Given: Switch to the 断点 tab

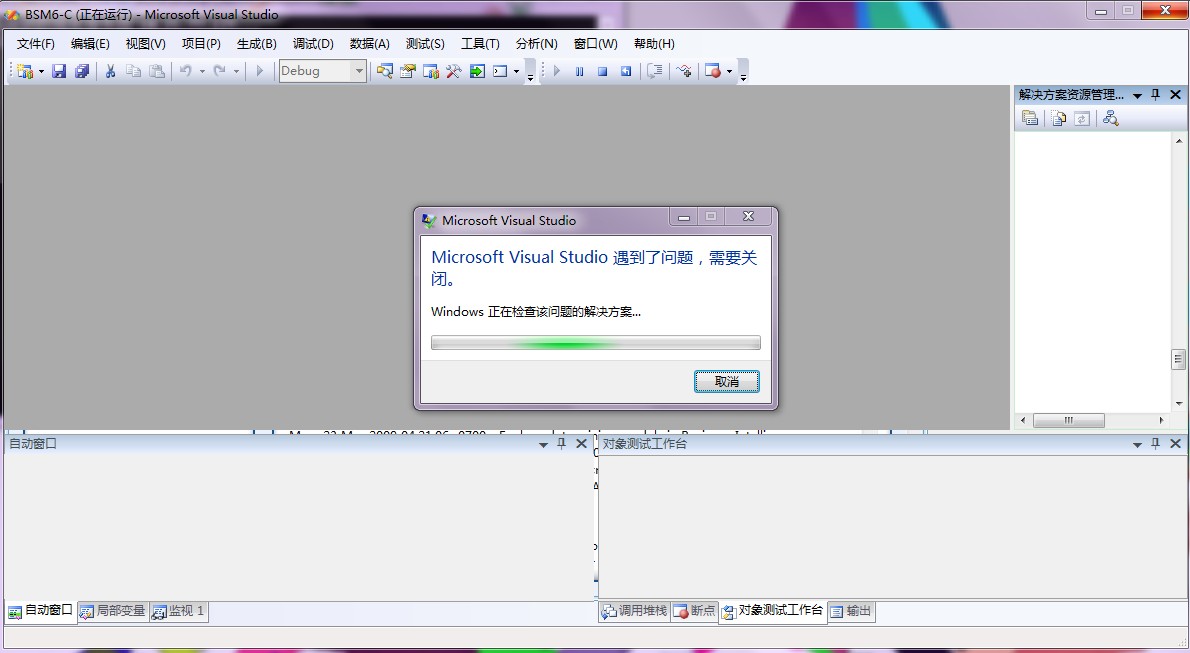Looking at the screenshot, I should [694, 611].
